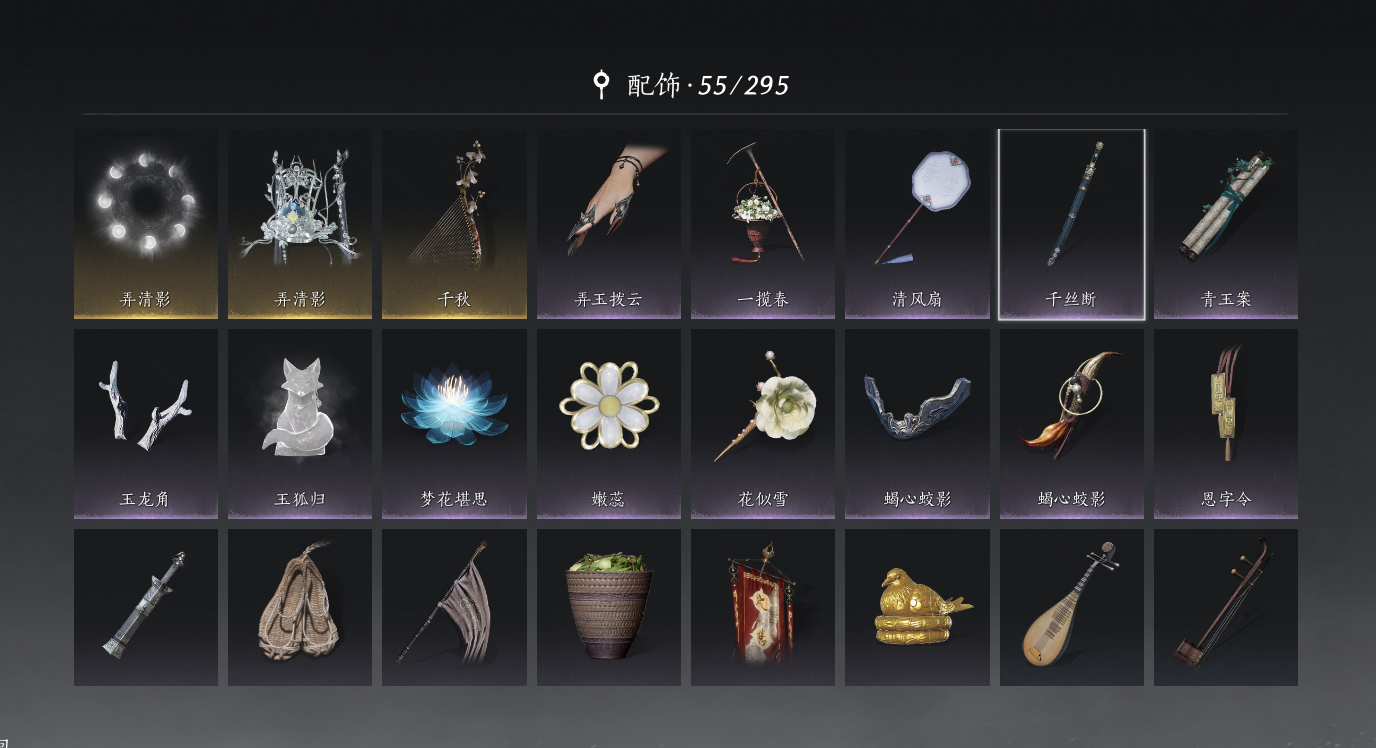The height and width of the screenshot is (748, 1376).
Task: Choose the erhu fiddle accessory
Action: coord(1226,607)
